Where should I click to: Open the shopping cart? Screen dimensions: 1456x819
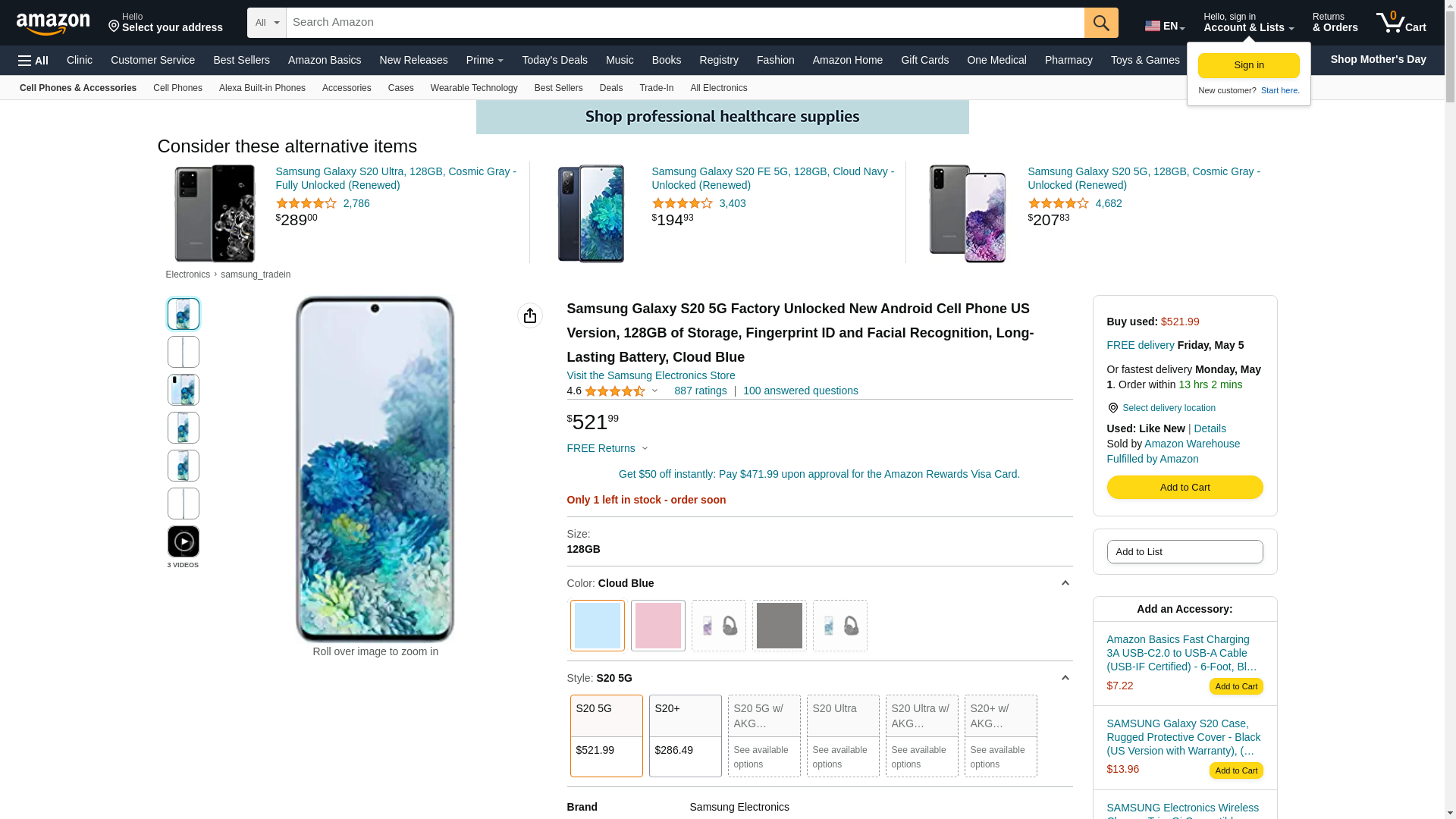click(1401, 23)
